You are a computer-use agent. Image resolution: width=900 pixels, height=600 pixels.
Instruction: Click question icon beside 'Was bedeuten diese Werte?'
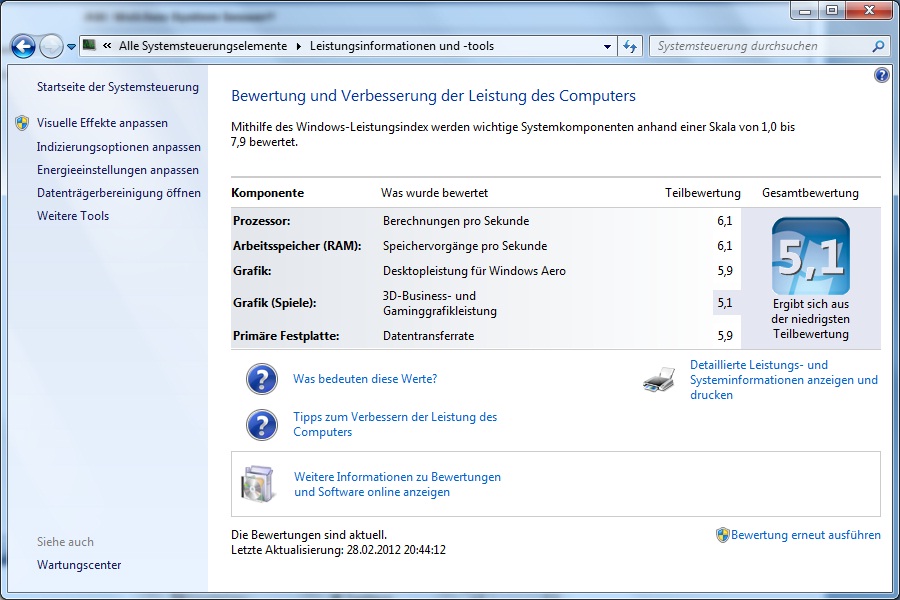coord(262,379)
